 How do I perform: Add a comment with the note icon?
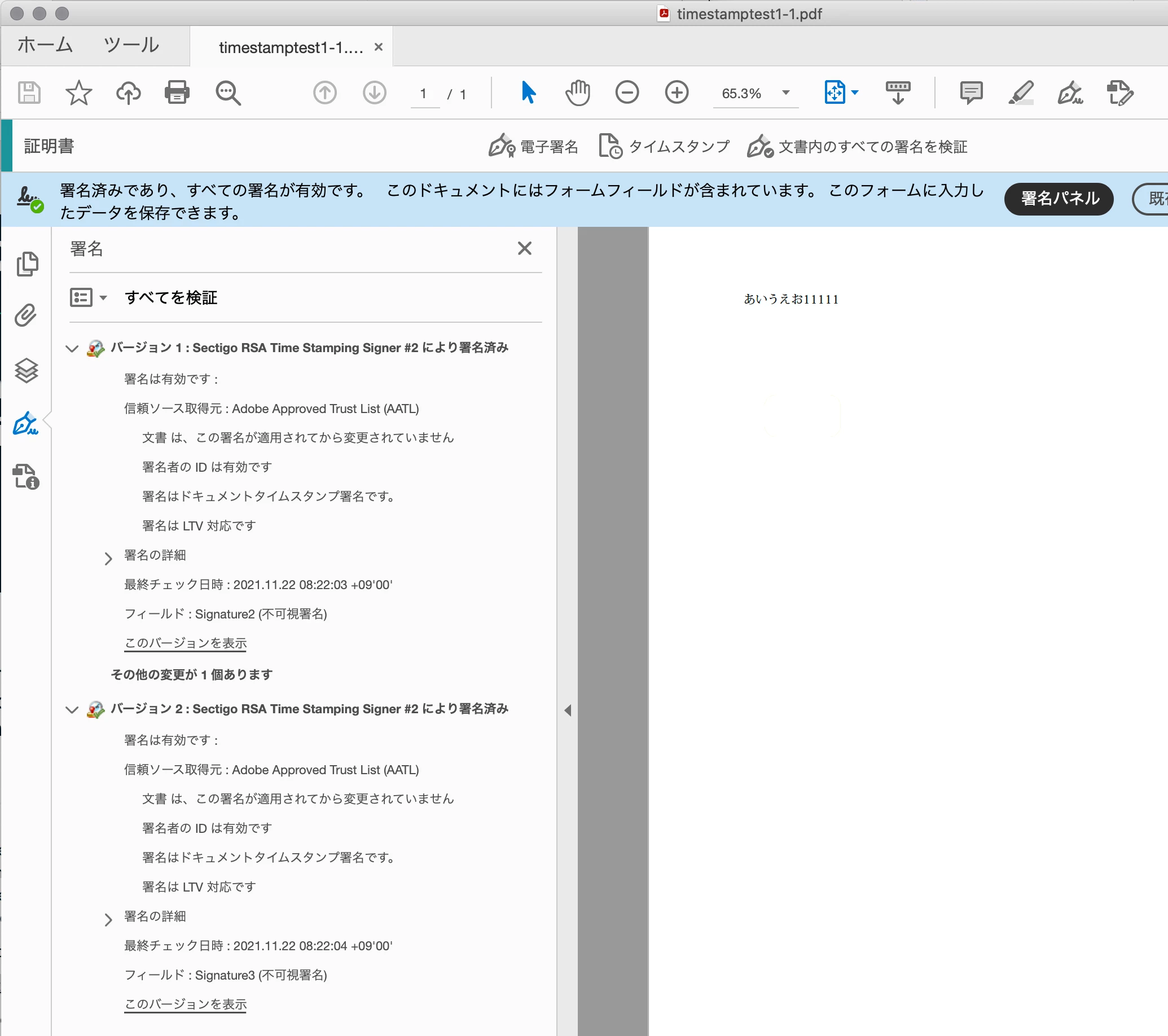[x=971, y=93]
